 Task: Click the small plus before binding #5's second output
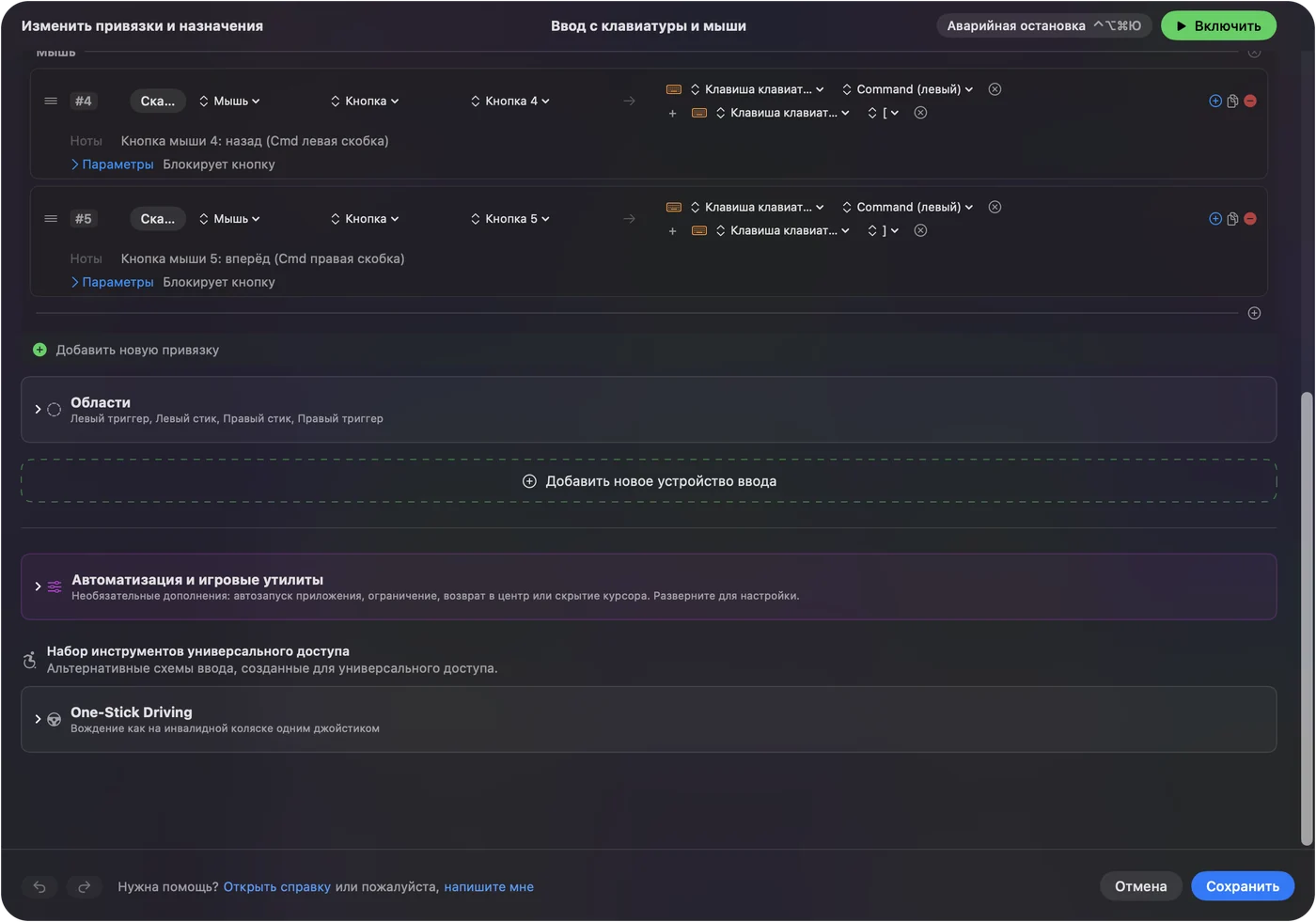pos(672,231)
